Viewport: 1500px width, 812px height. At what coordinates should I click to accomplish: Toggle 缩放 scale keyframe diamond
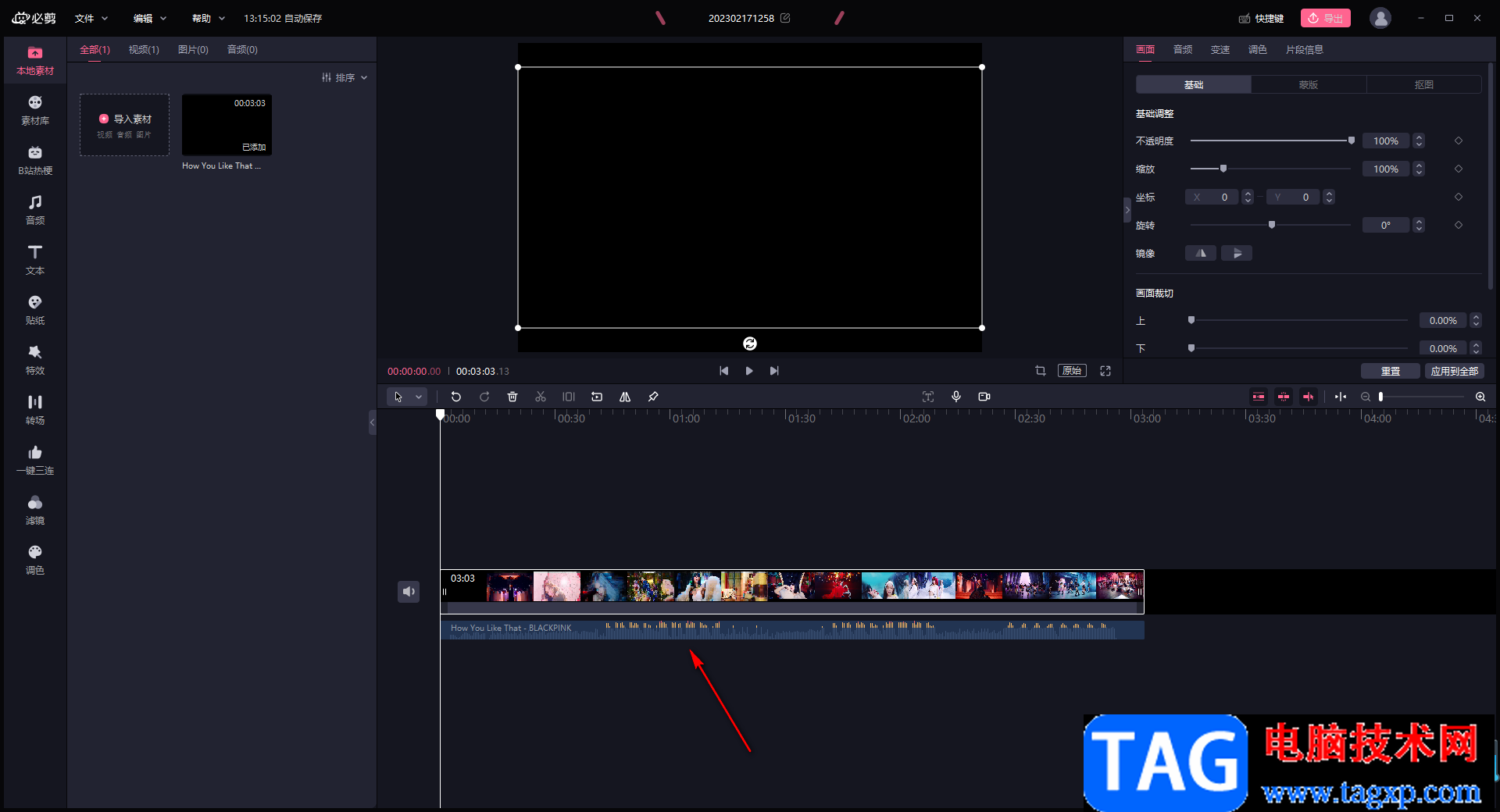pyautogui.click(x=1459, y=169)
